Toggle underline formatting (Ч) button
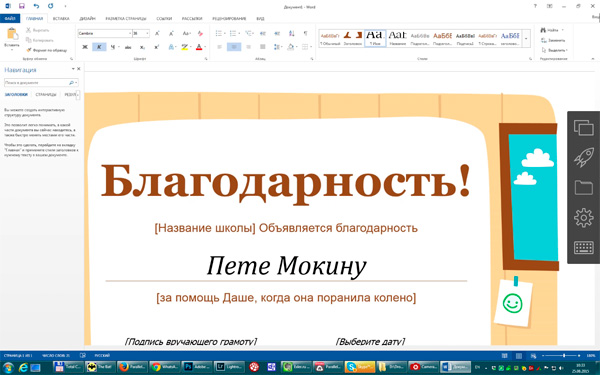 (x=113, y=47)
